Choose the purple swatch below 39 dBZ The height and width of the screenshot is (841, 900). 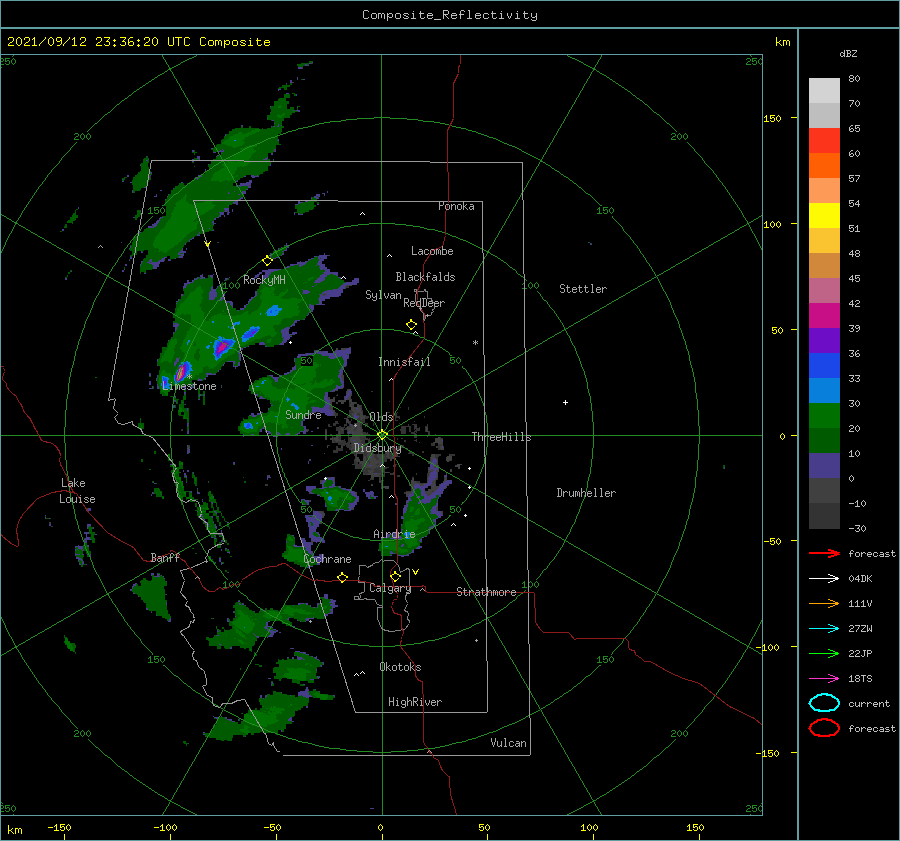(x=824, y=340)
